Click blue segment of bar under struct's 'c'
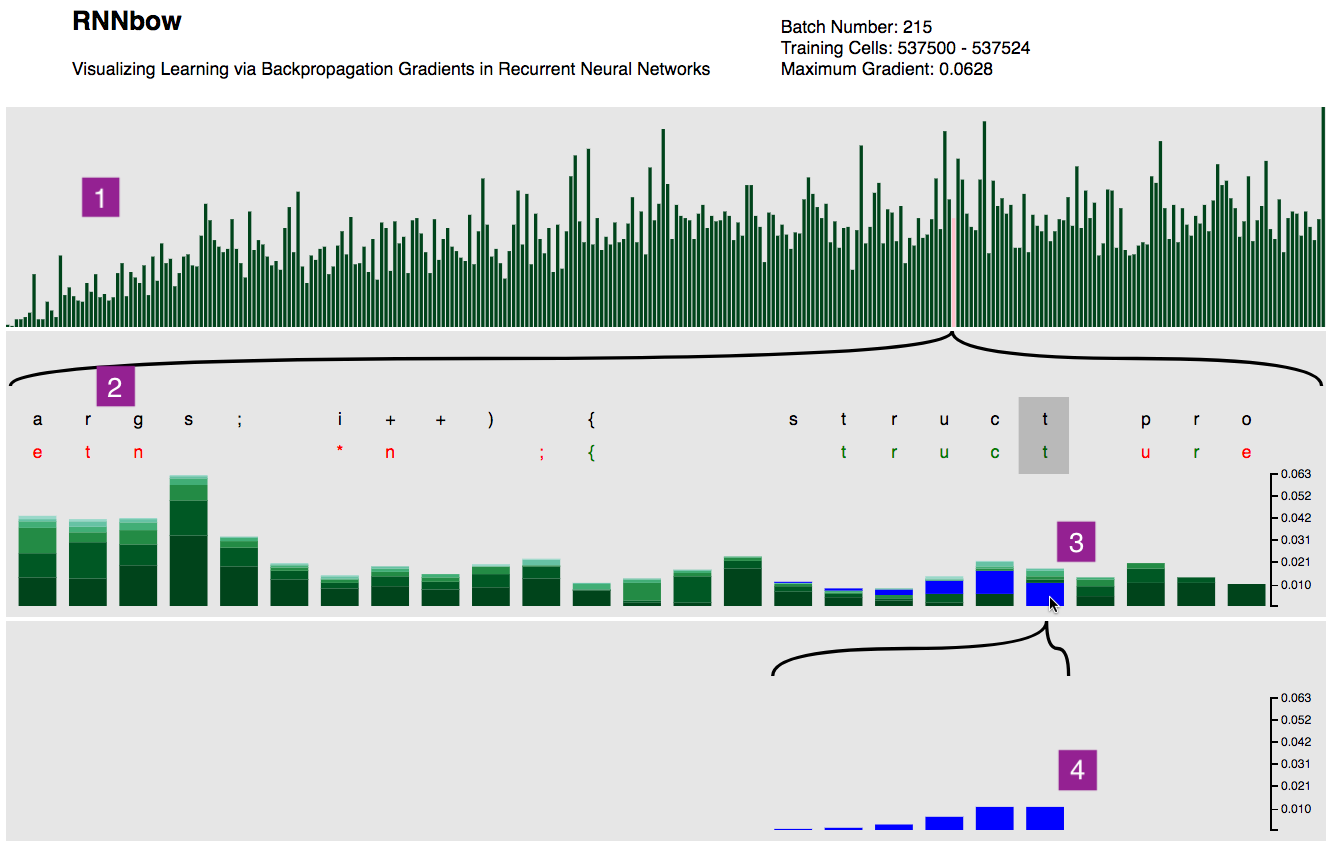1330x848 pixels. 995,582
